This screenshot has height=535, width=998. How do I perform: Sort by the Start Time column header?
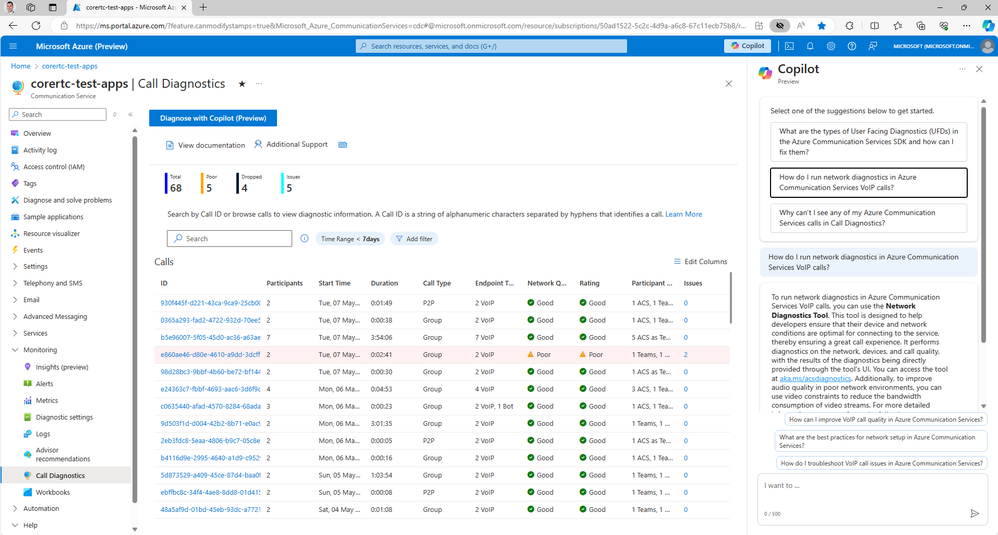coord(334,283)
